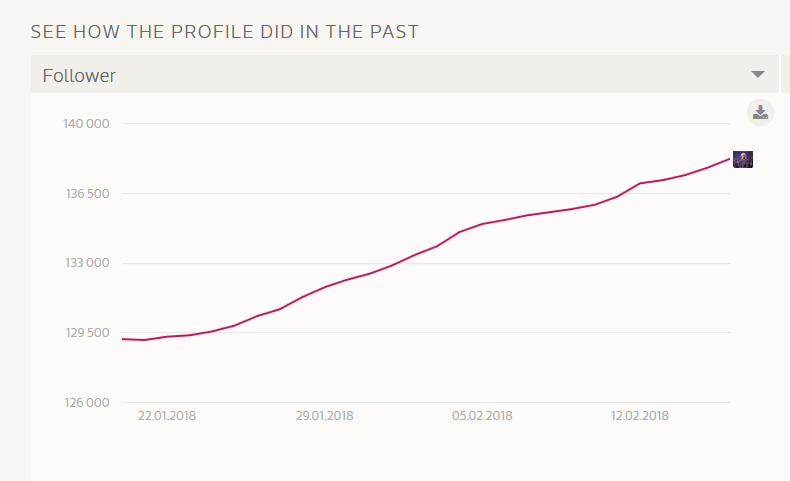Click the download chart icon
Image resolution: width=790 pixels, height=481 pixels.
click(760, 112)
